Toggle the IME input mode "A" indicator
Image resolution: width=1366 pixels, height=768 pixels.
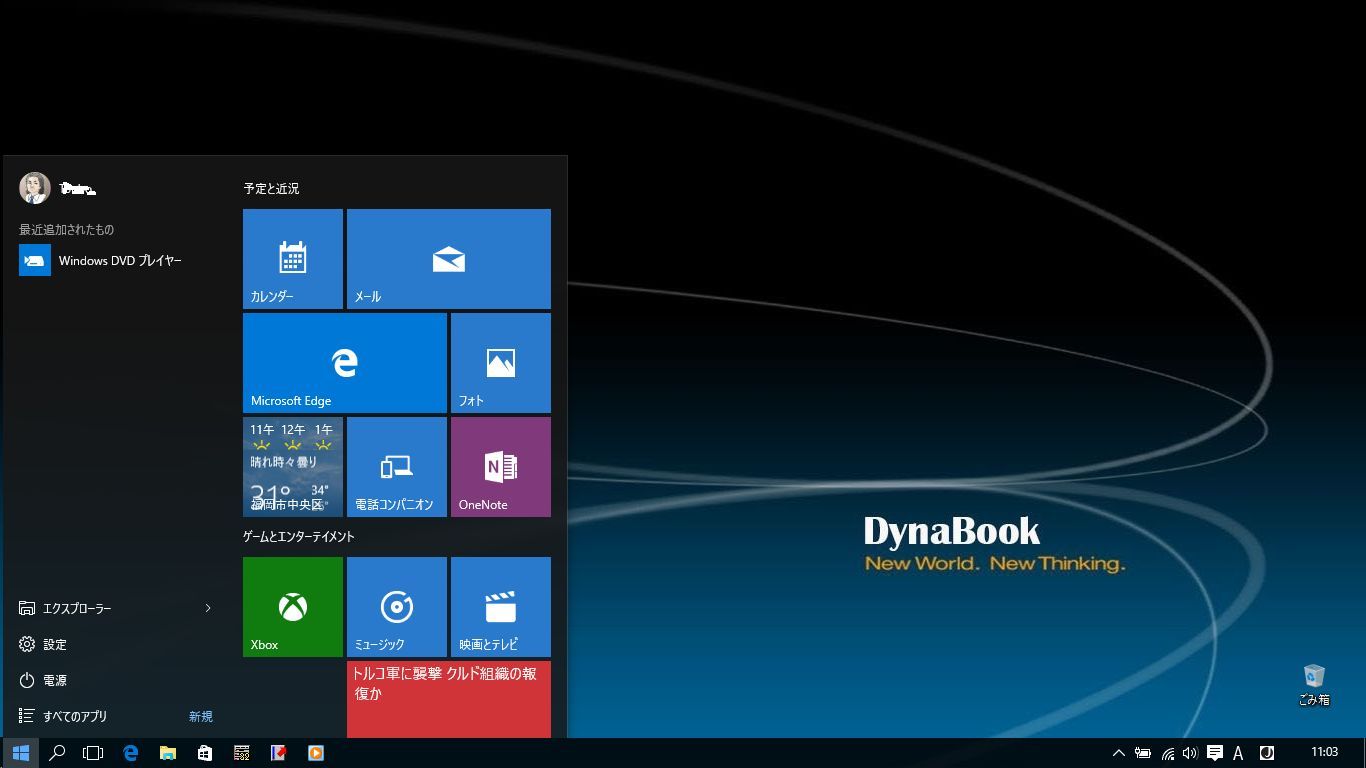pos(1238,753)
